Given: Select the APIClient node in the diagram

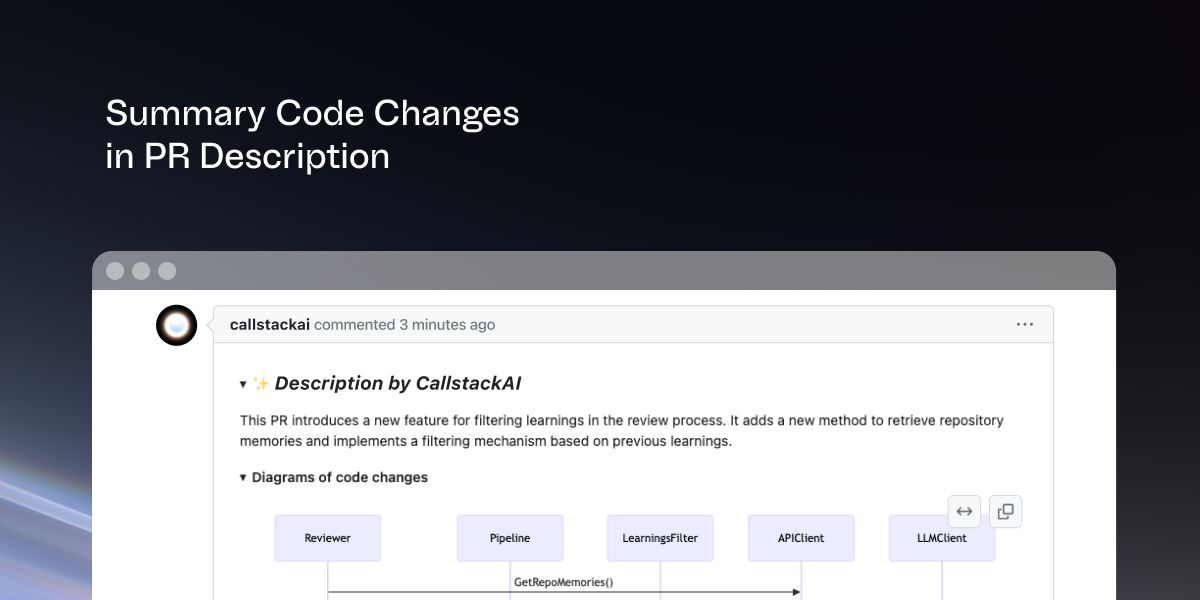Looking at the screenshot, I should tap(801, 537).
